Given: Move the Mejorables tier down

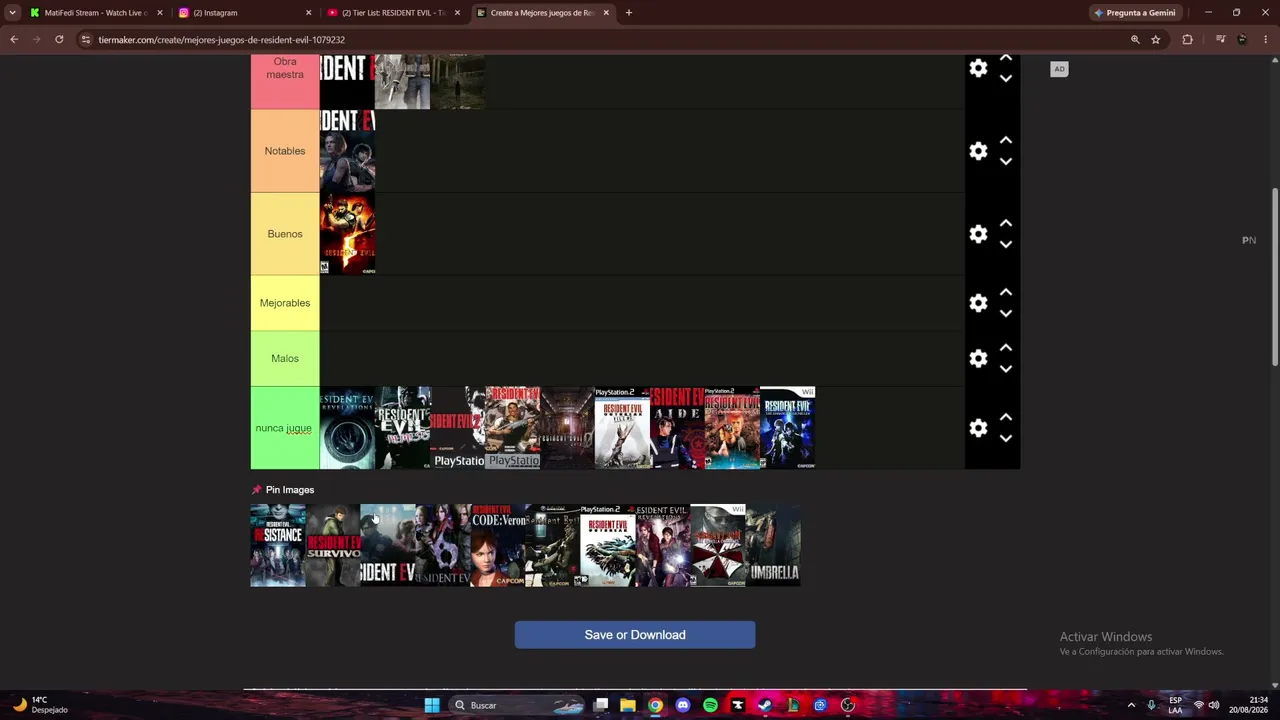Looking at the screenshot, I should click(x=1006, y=313).
